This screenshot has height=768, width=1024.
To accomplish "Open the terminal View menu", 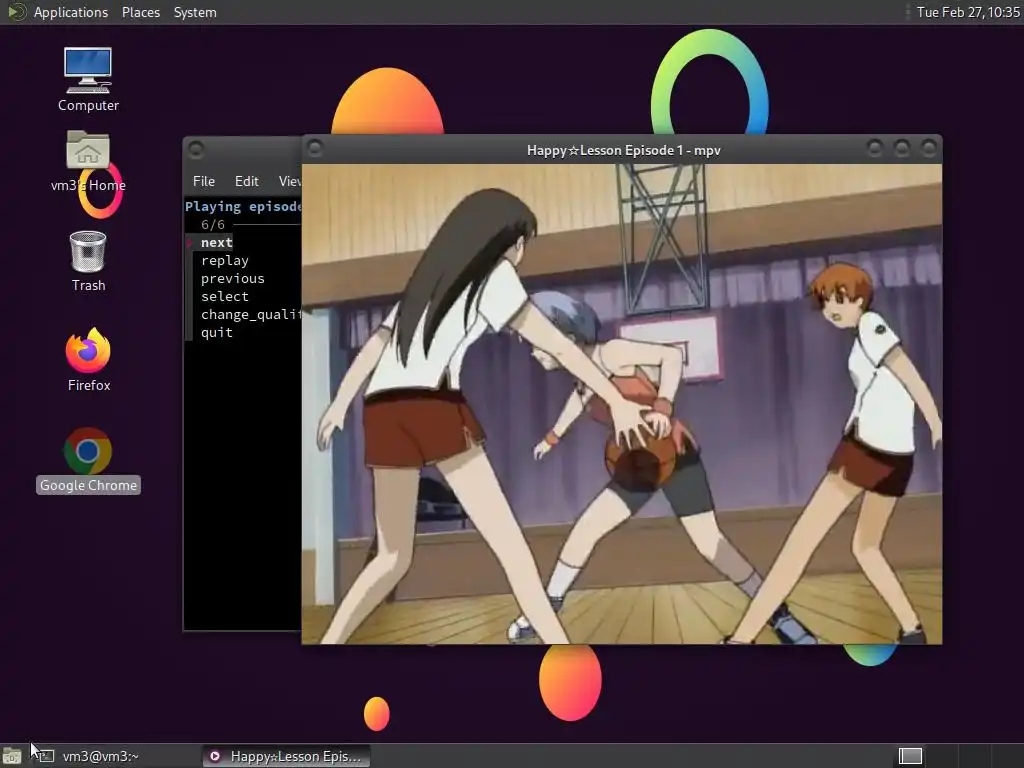I will click(289, 181).
